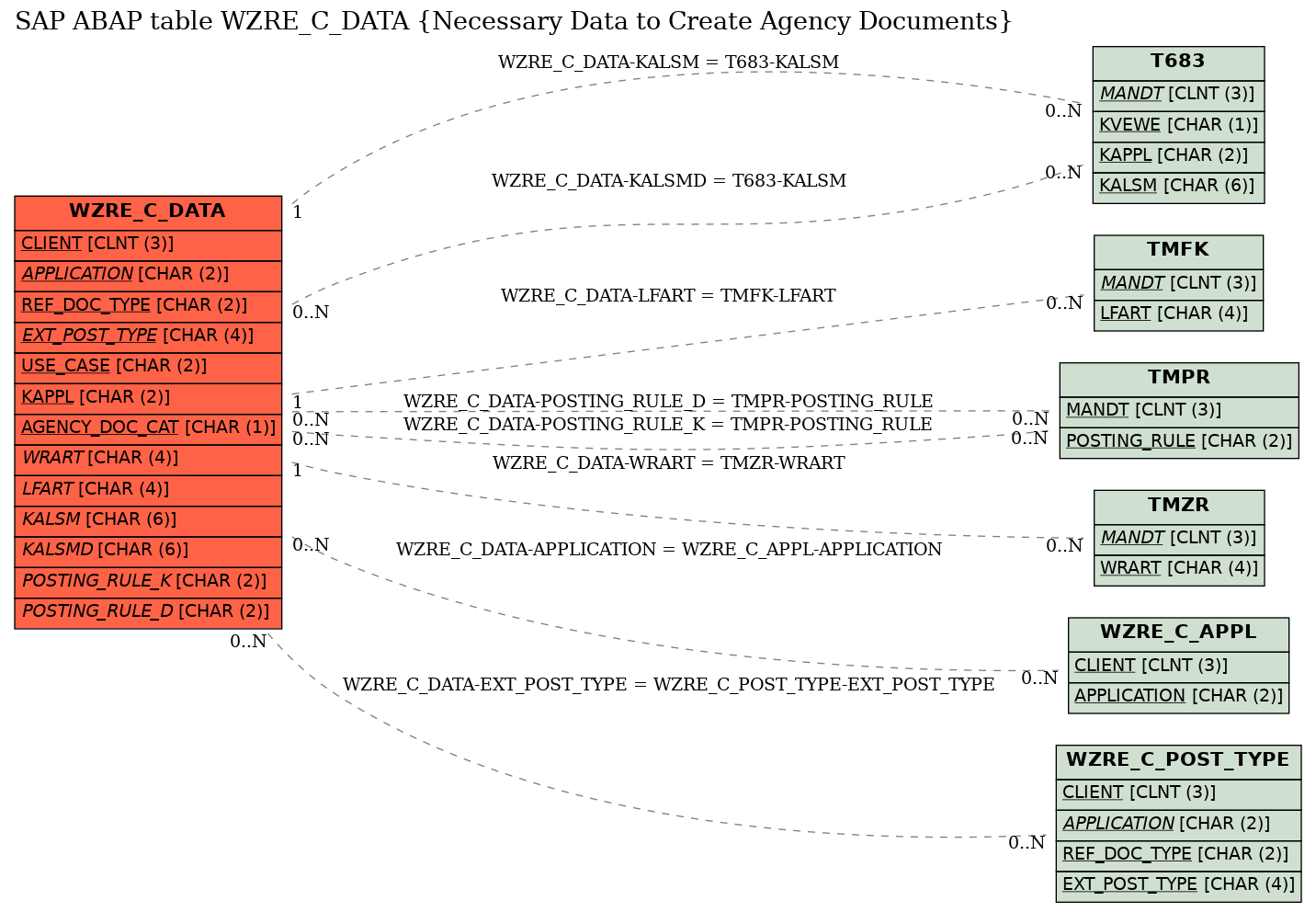Select LFART [CHAR (4)] in WZRE_C_DATA
This screenshot has width=1316, height=912.
(x=148, y=489)
